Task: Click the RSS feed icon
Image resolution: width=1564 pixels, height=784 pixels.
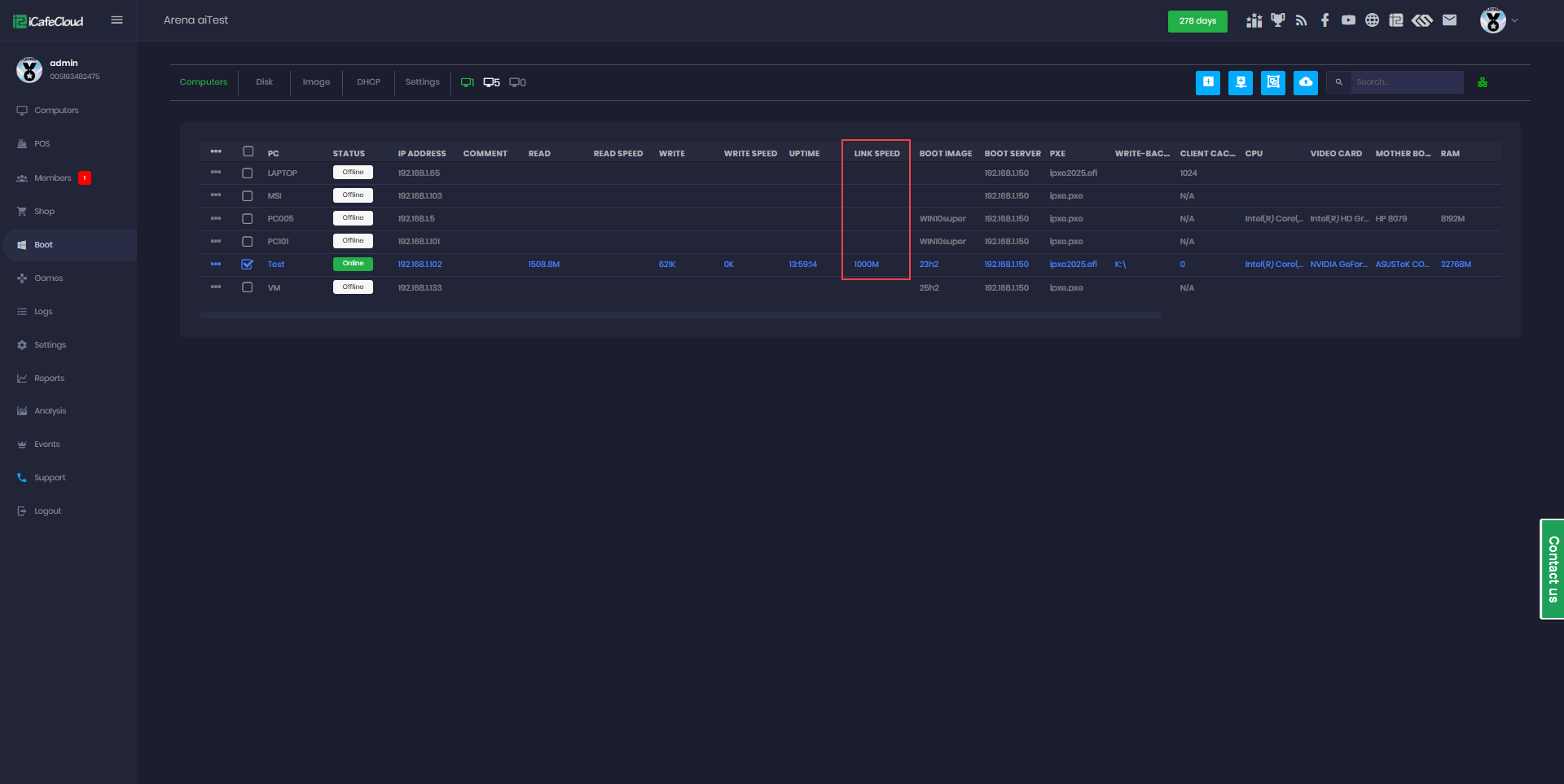Action: point(1301,20)
